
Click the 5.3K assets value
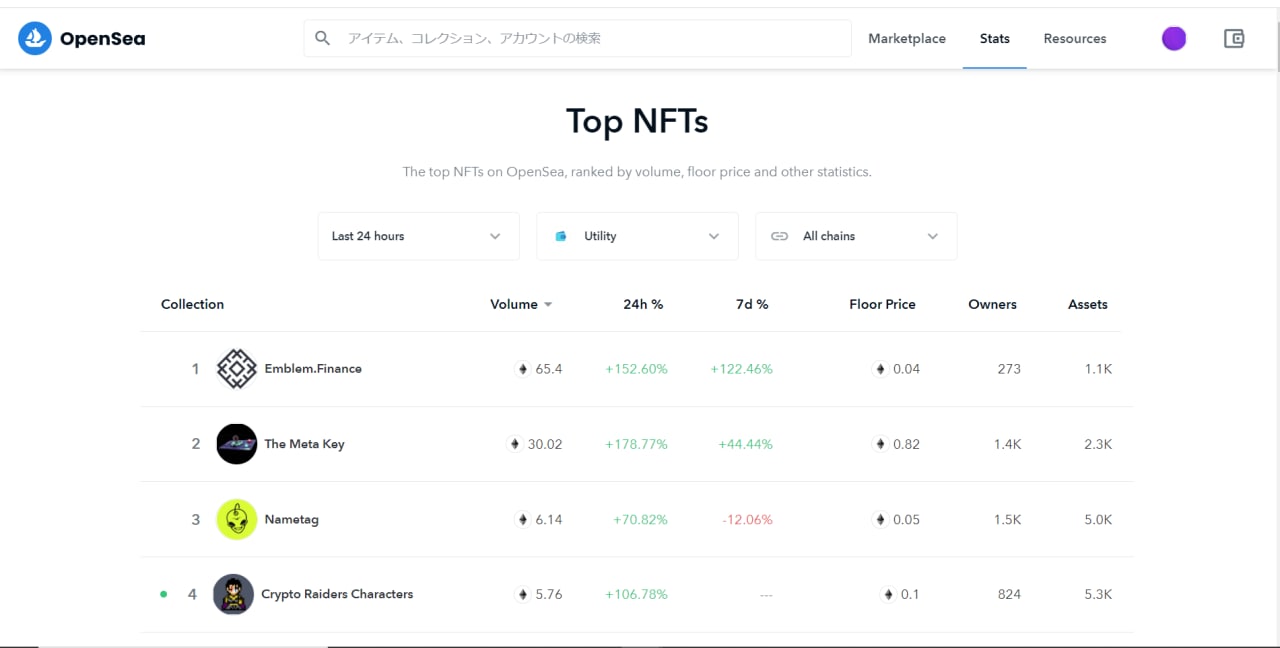tap(1098, 594)
